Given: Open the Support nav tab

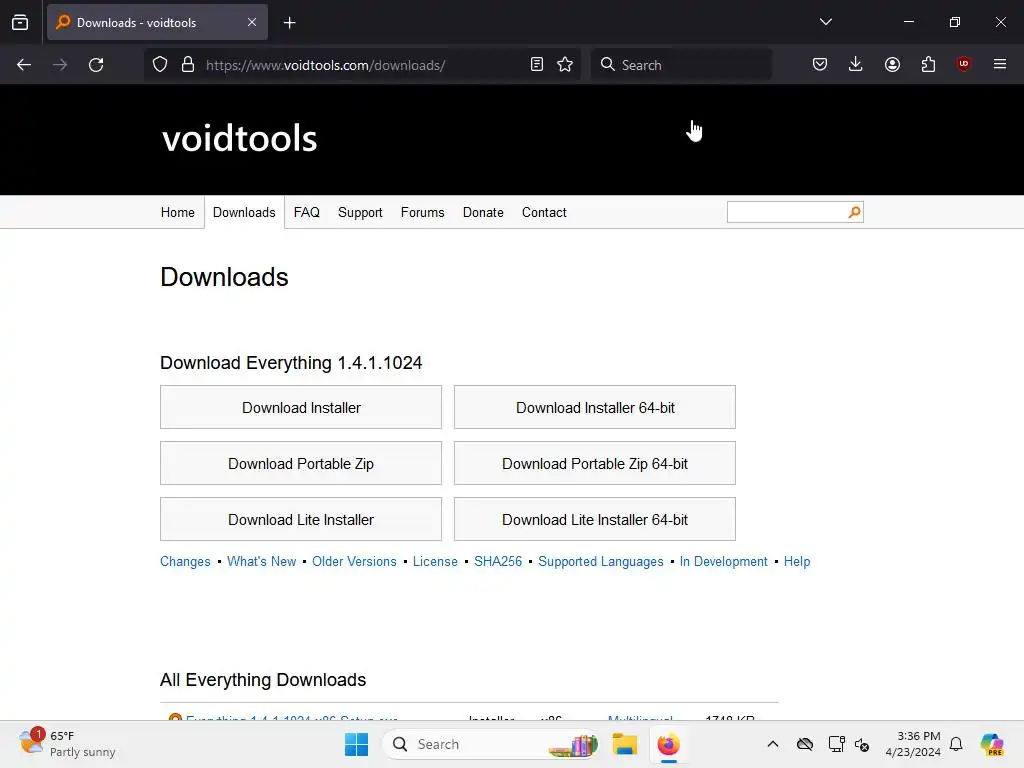Looking at the screenshot, I should tap(360, 213).
